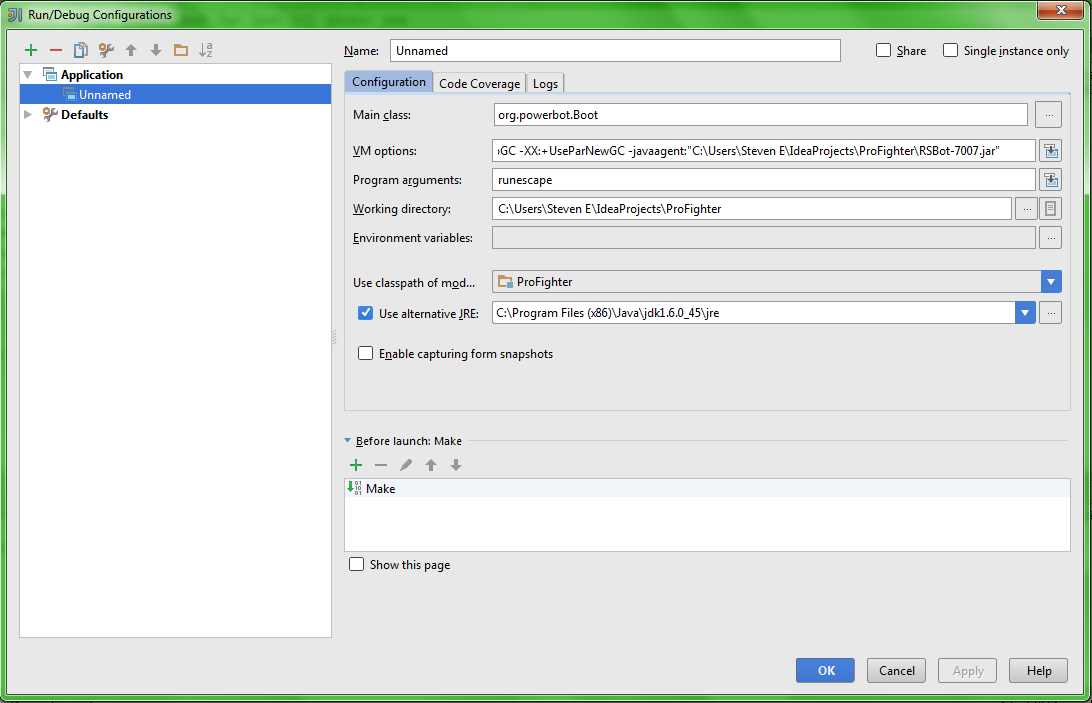Click the Program arguments field
Image resolution: width=1092 pixels, height=703 pixels.
click(764, 180)
